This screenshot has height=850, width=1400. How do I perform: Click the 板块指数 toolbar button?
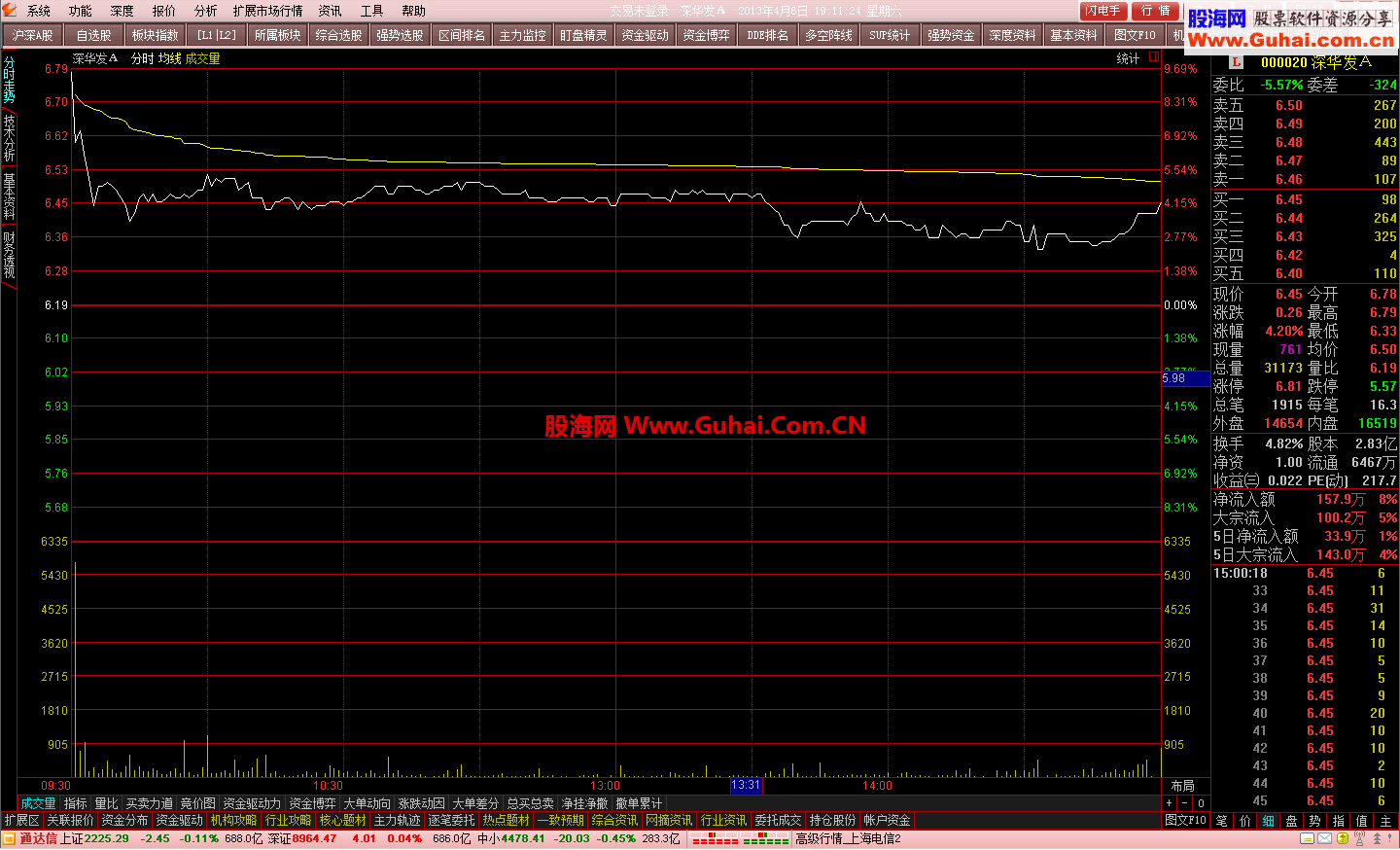coord(155,35)
